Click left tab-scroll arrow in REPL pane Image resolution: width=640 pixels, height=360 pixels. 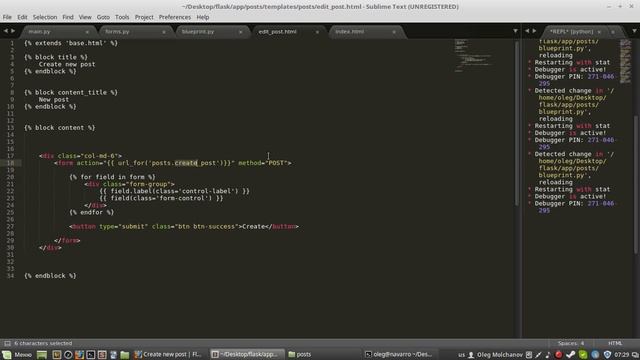pyautogui.click(x=527, y=31)
